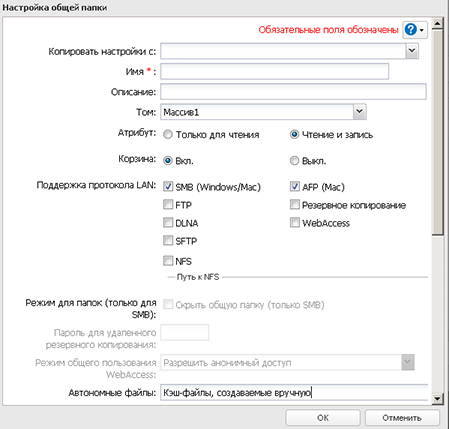Viewport: 449px width, 429px height.
Task: Enable the NFS checkbox
Action: point(168,261)
